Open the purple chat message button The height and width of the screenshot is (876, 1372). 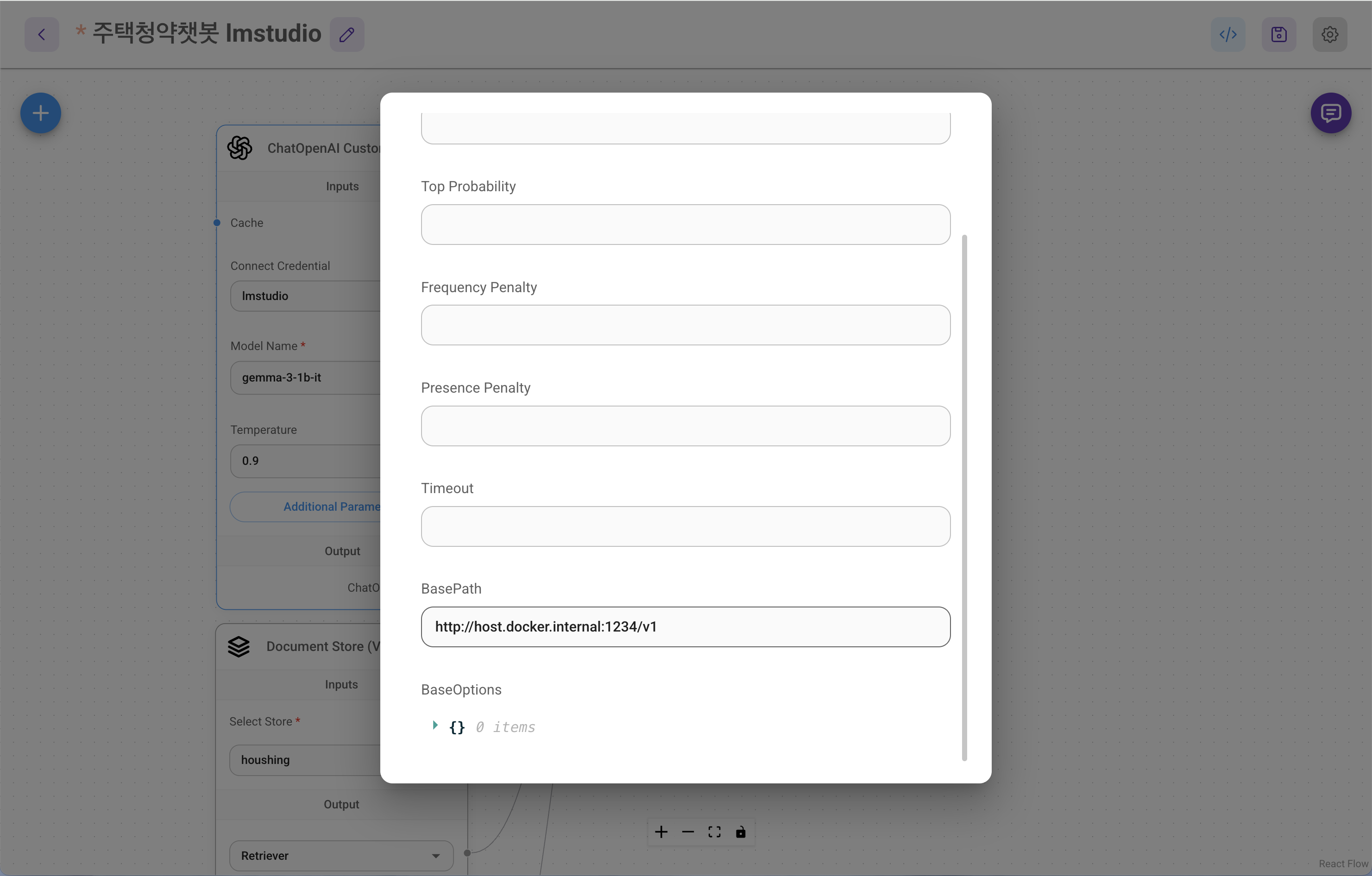point(1330,113)
